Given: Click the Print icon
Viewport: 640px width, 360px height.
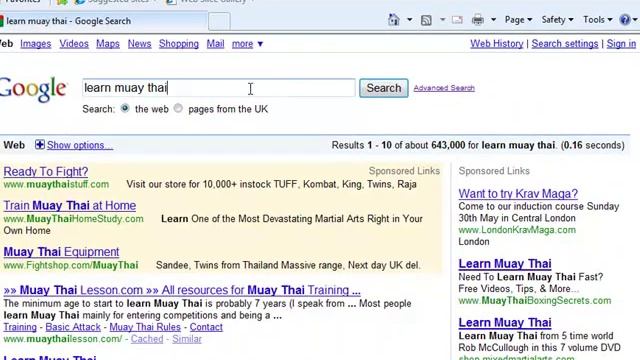Looking at the screenshot, I should (x=478, y=20).
